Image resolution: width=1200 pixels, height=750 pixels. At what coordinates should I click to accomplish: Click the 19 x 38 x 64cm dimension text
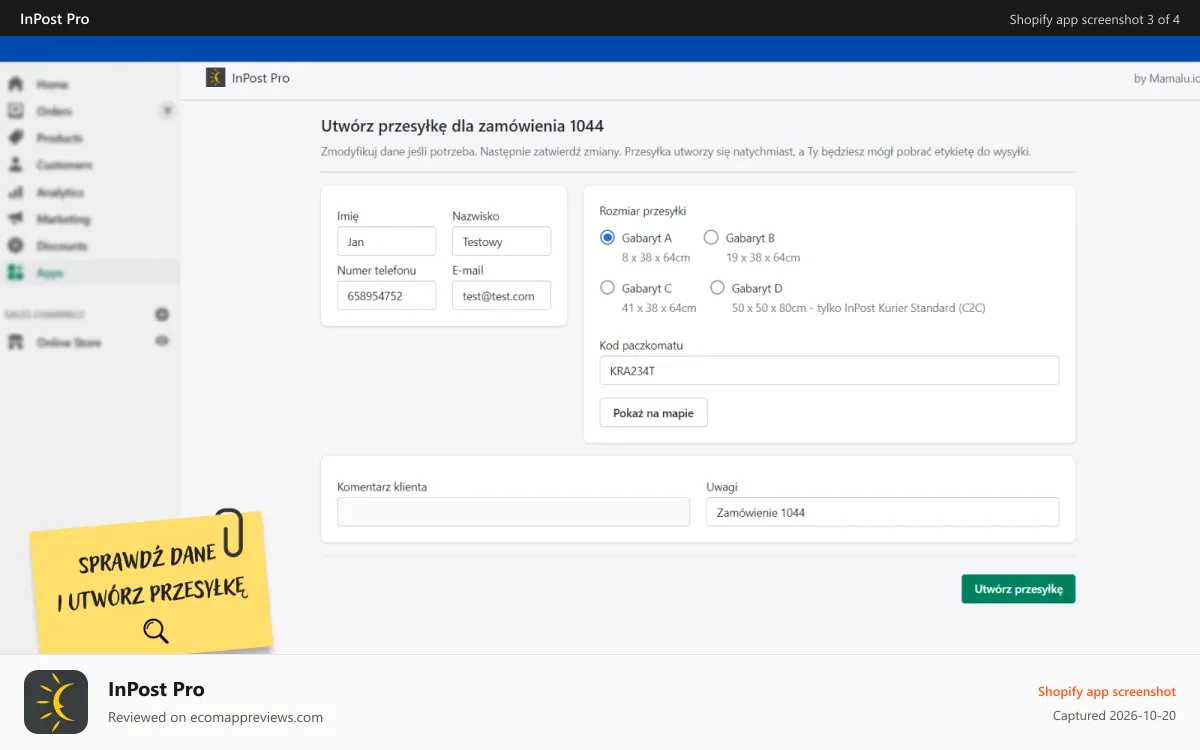pos(763,258)
